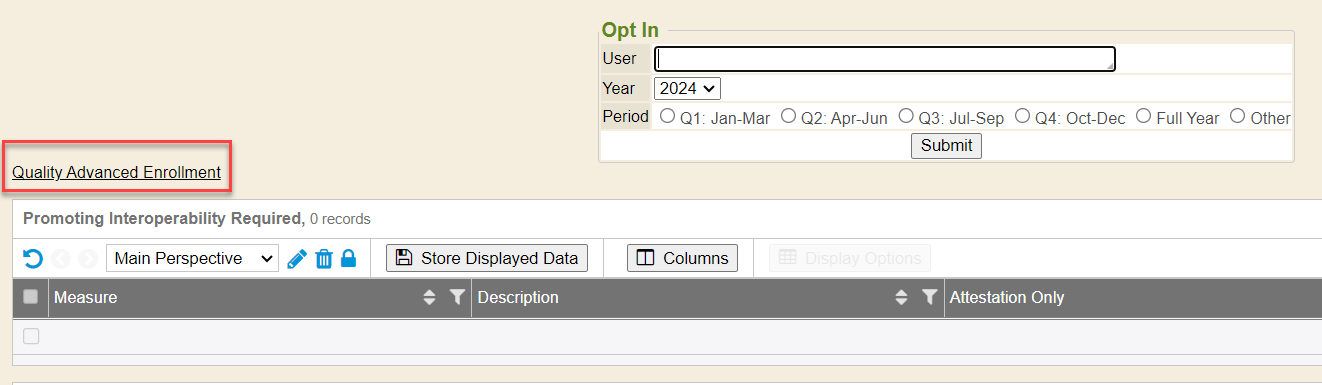
Task: Tick the select-all checkbox in table header
Action: [x=31, y=297]
